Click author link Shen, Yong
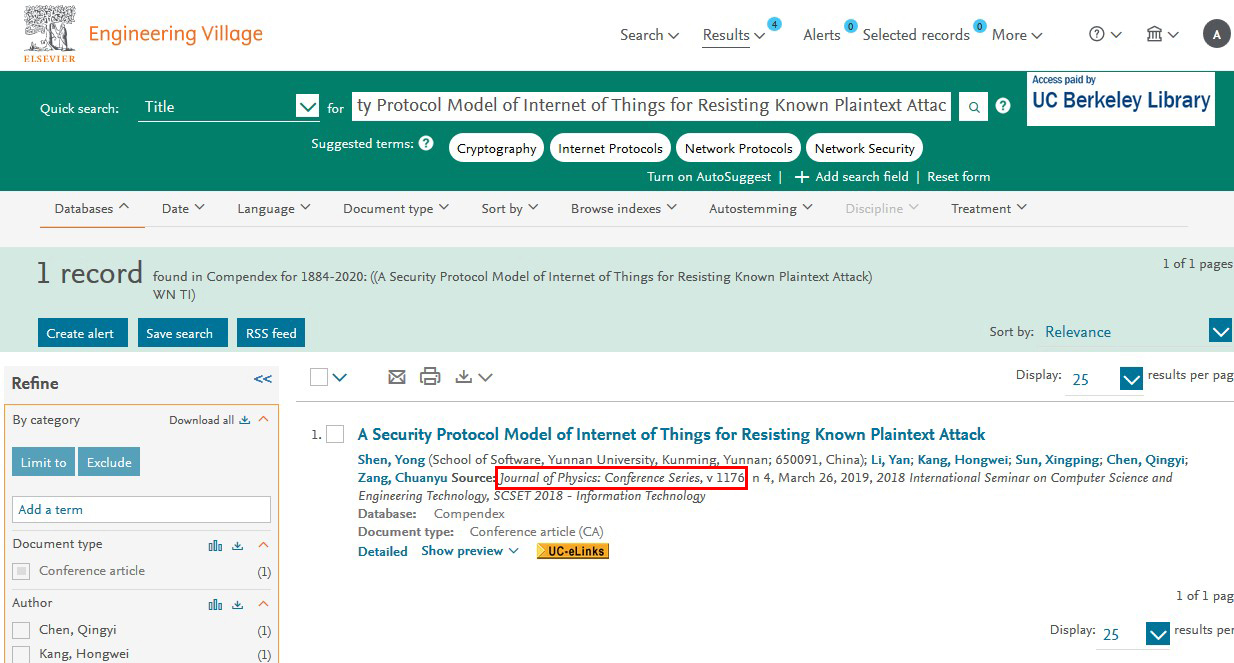1234x663 pixels. [391, 460]
